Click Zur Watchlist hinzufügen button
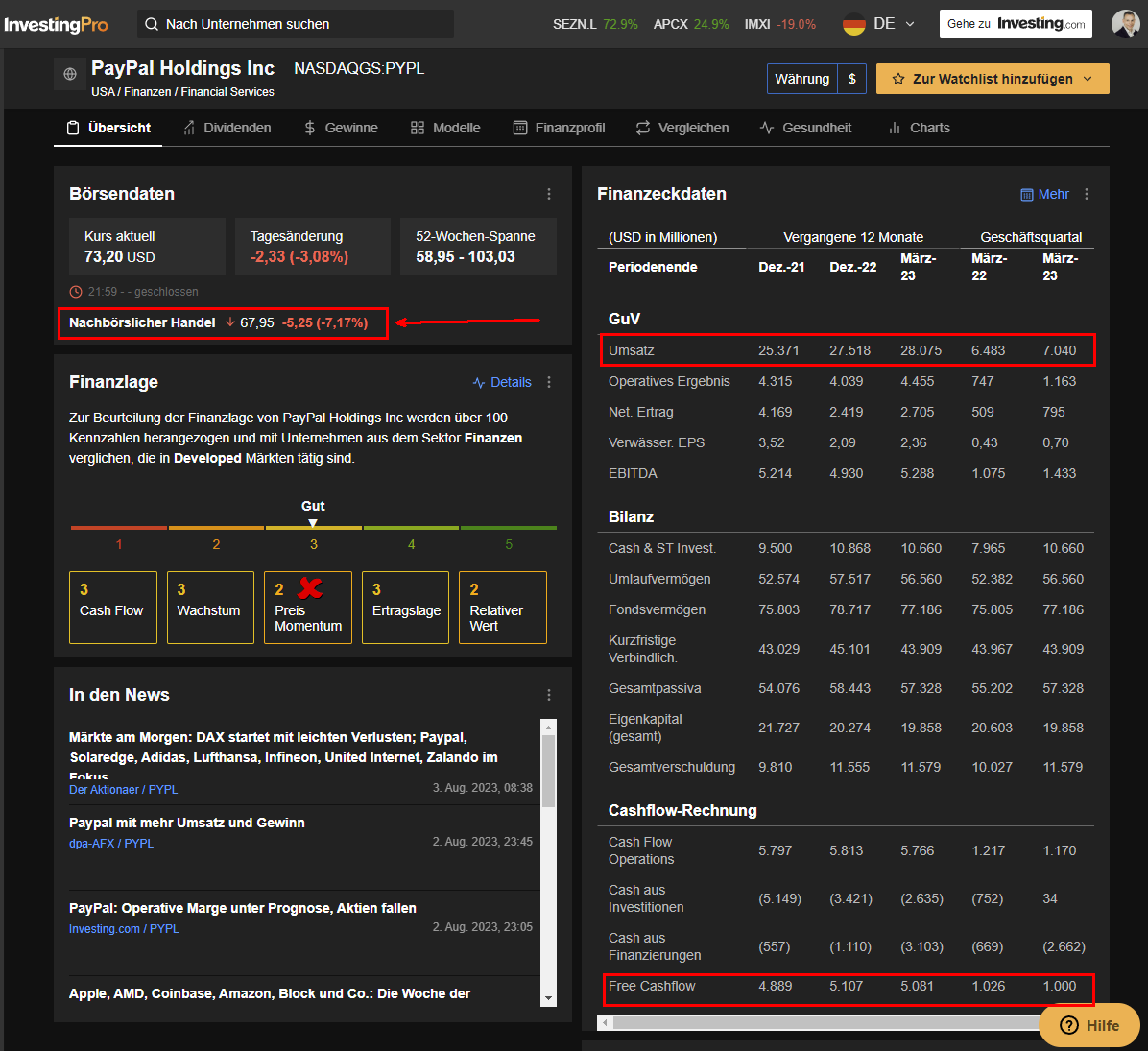 [993, 79]
